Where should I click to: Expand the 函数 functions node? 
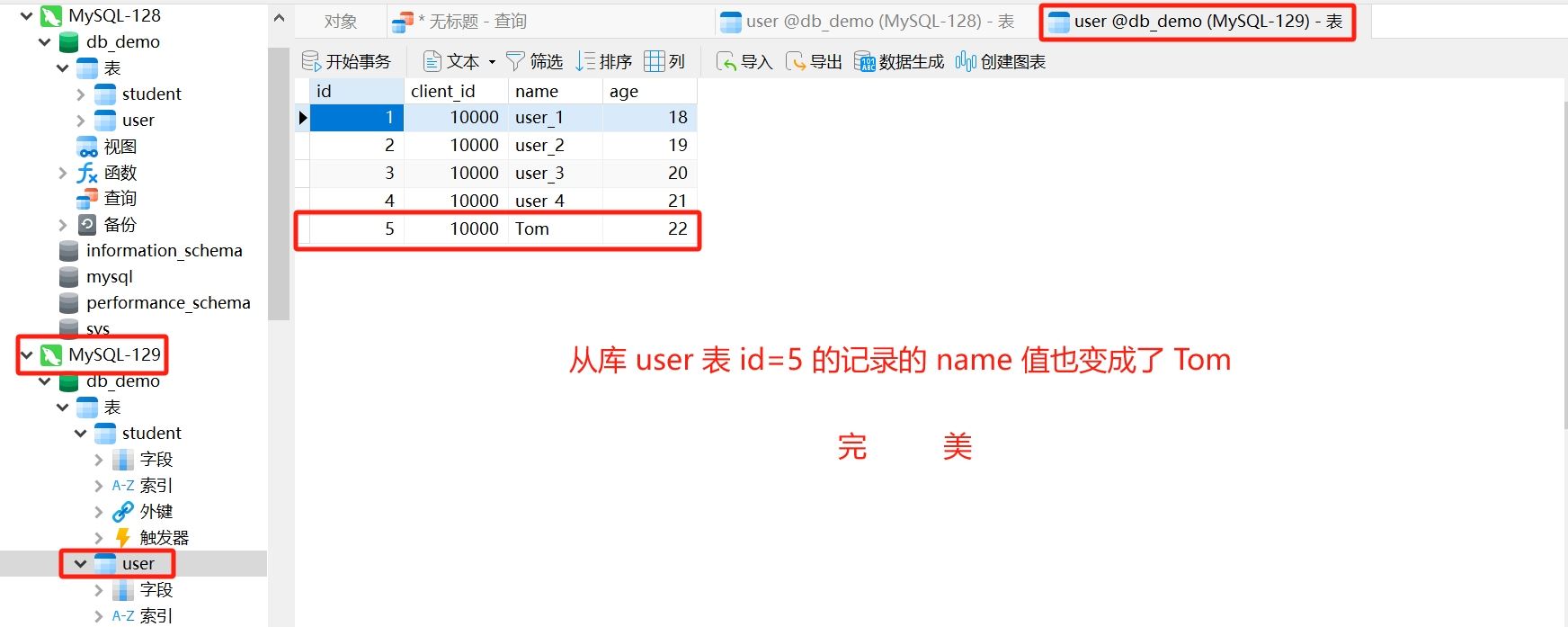pos(62,172)
